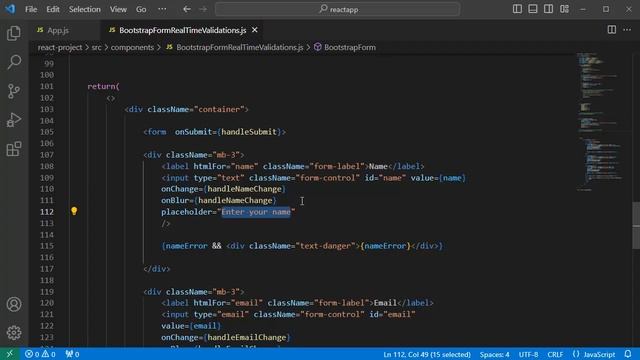
Task: Expand the hidden menus ellipsis in menu bar
Action: tap(162, 9)
